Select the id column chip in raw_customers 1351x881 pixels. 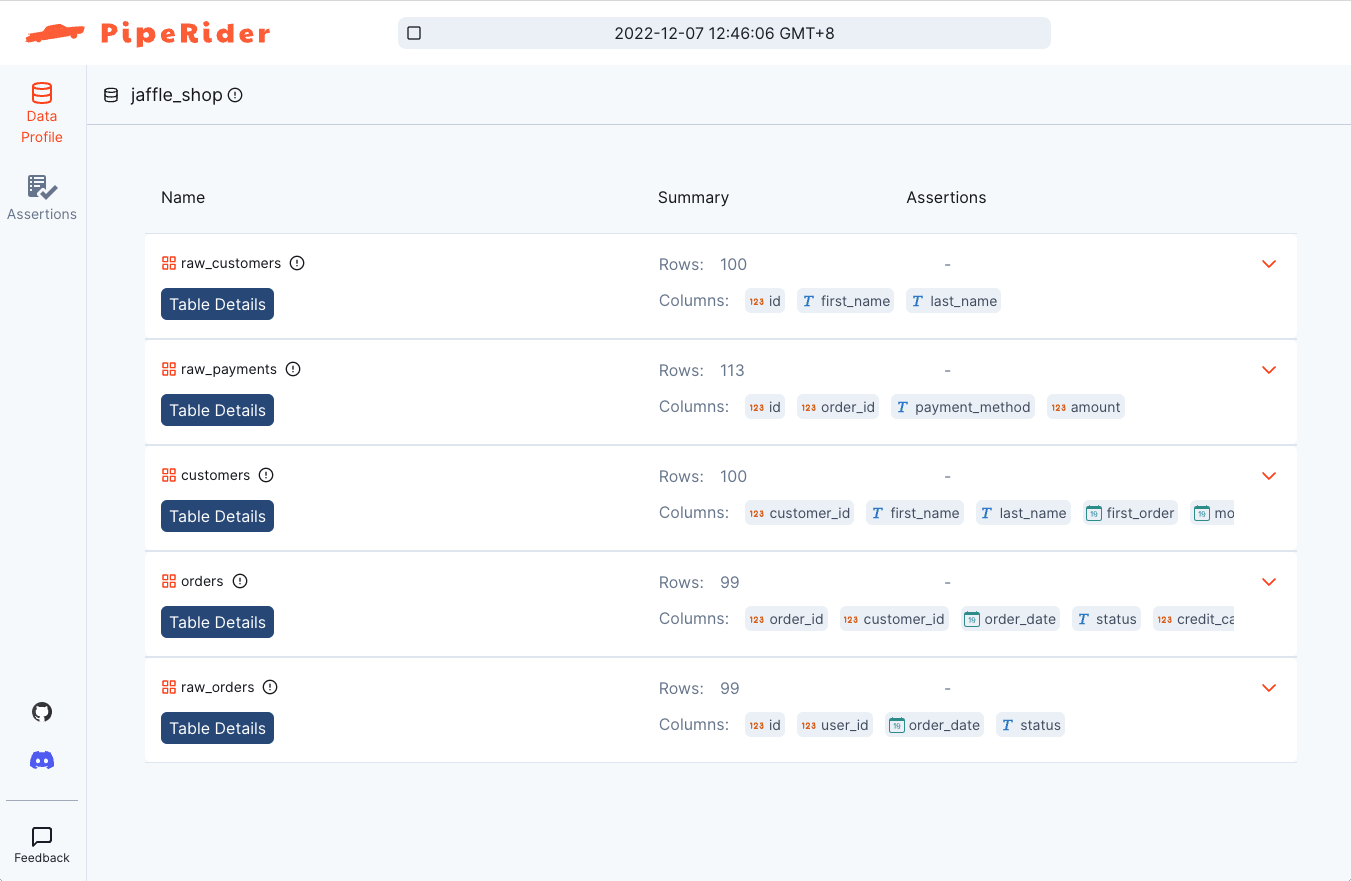click(x=765, y=301)
